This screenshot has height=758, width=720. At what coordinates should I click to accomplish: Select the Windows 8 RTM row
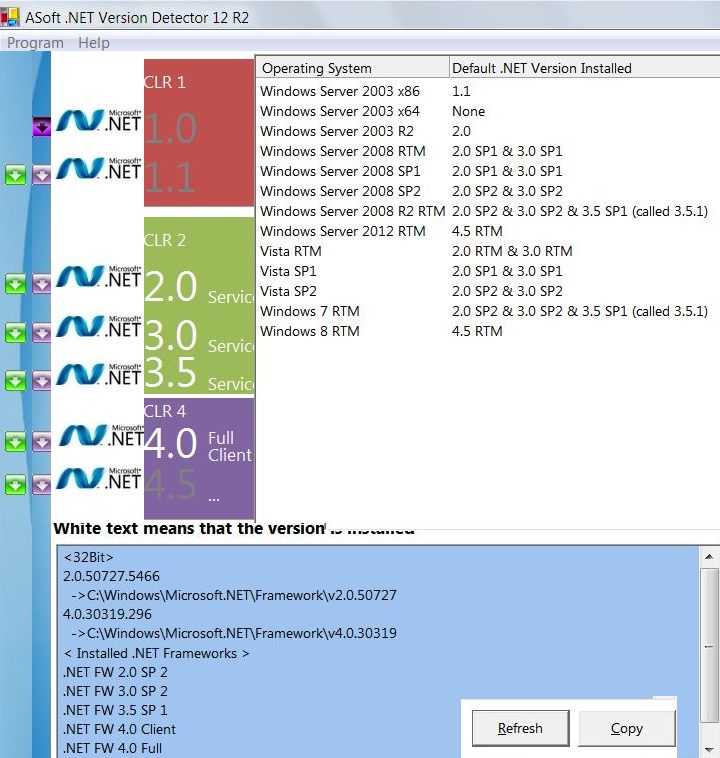(487, 331)
